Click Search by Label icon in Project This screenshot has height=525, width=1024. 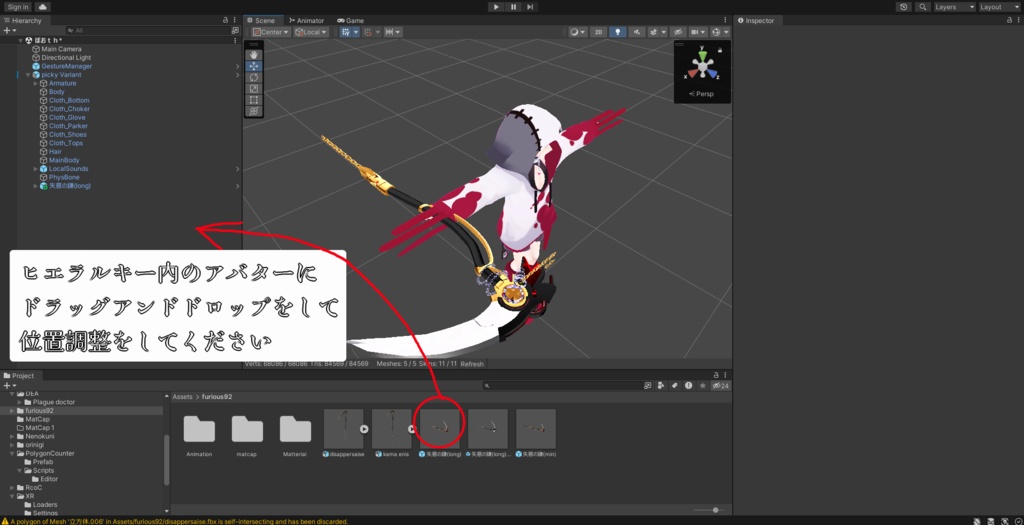point(675,385)
